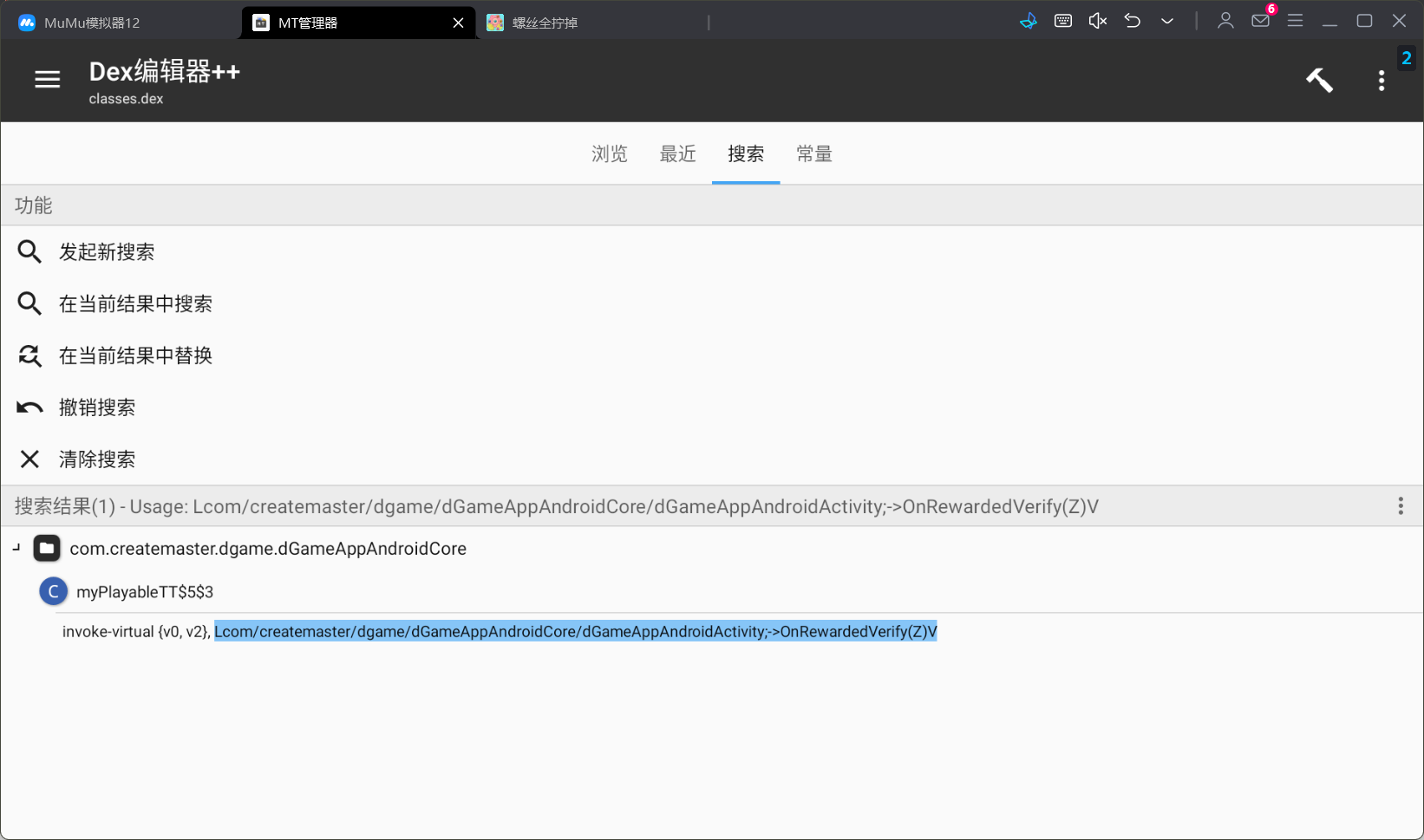Open the hamburger navigation menu
The height and width of the screenshot is (840, 1424).
pos(48,80)
